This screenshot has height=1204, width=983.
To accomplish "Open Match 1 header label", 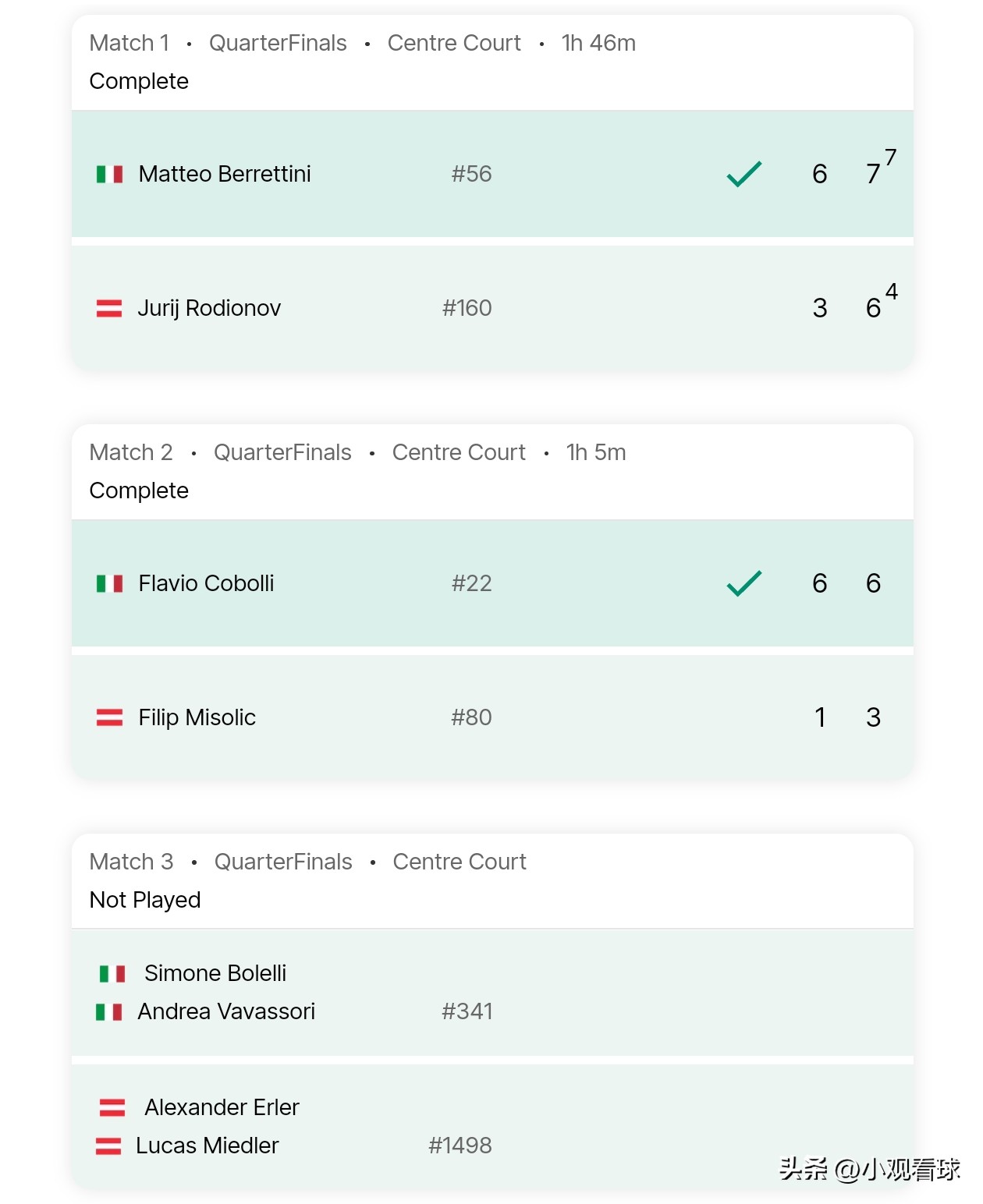I will click(x=130, y=43).
